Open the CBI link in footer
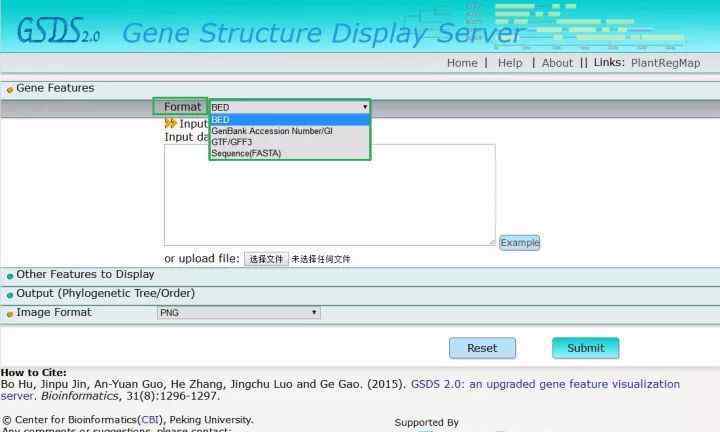Image resolution: width=720 pixels, height=432 pixels. click(150, 420)
